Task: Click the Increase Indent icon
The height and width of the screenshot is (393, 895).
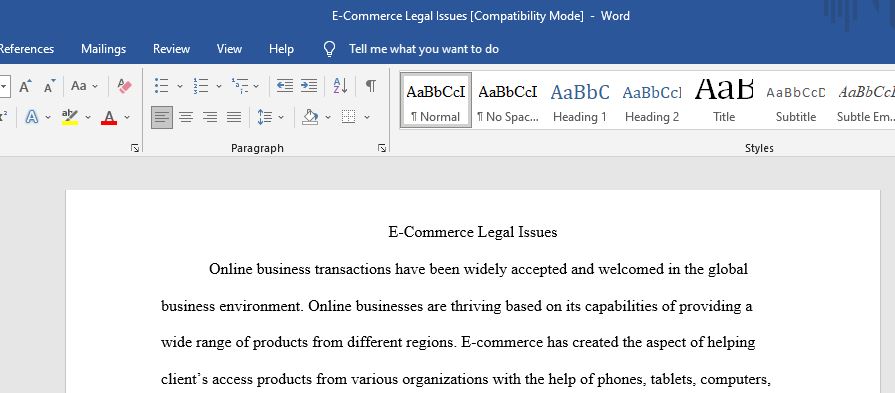Action: (x=309, y=86)
